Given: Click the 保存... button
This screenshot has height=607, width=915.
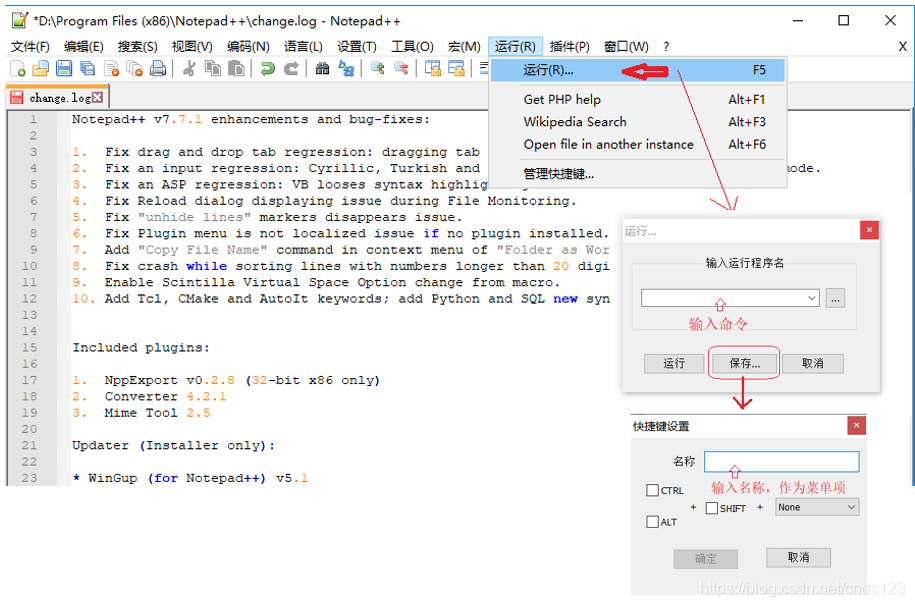Looking at the screenshot, I should pyautogui.click(x=745, y=364).
